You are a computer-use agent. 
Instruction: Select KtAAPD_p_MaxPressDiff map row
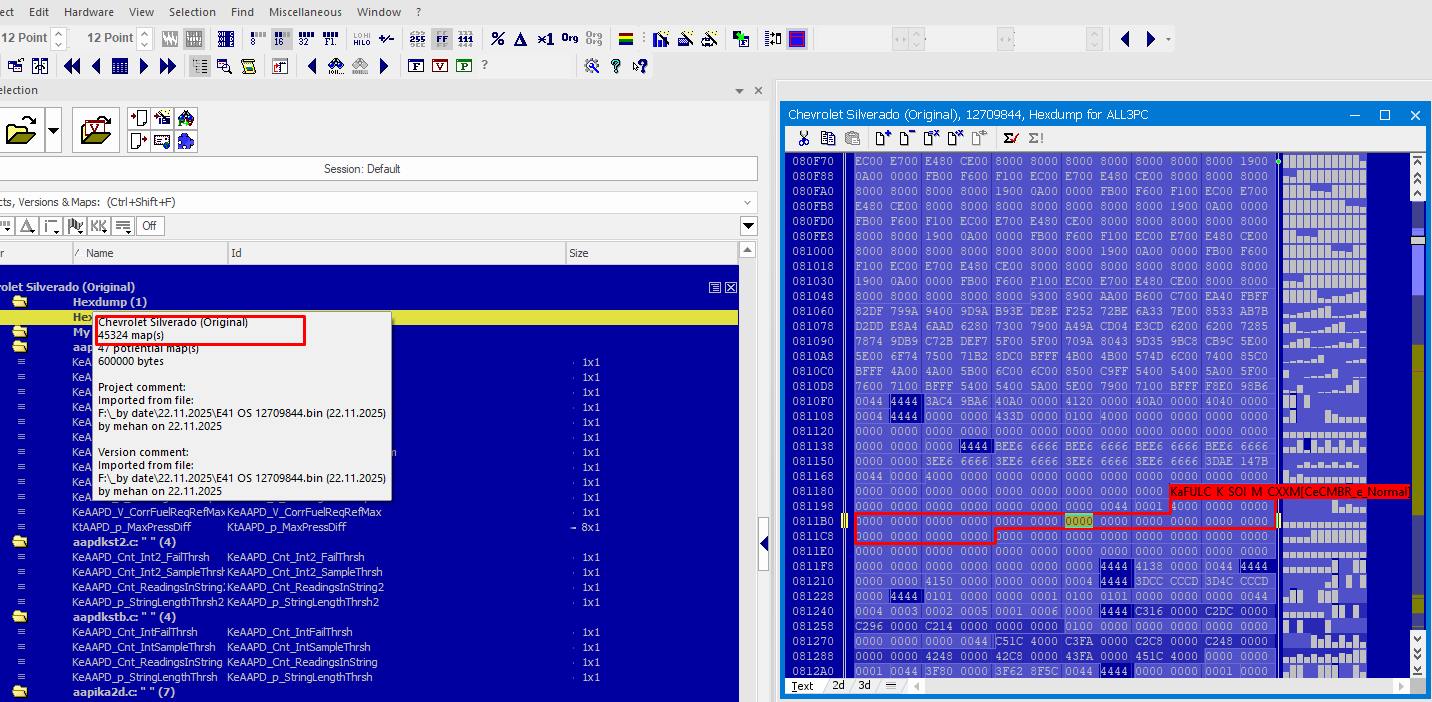point(369,527)
